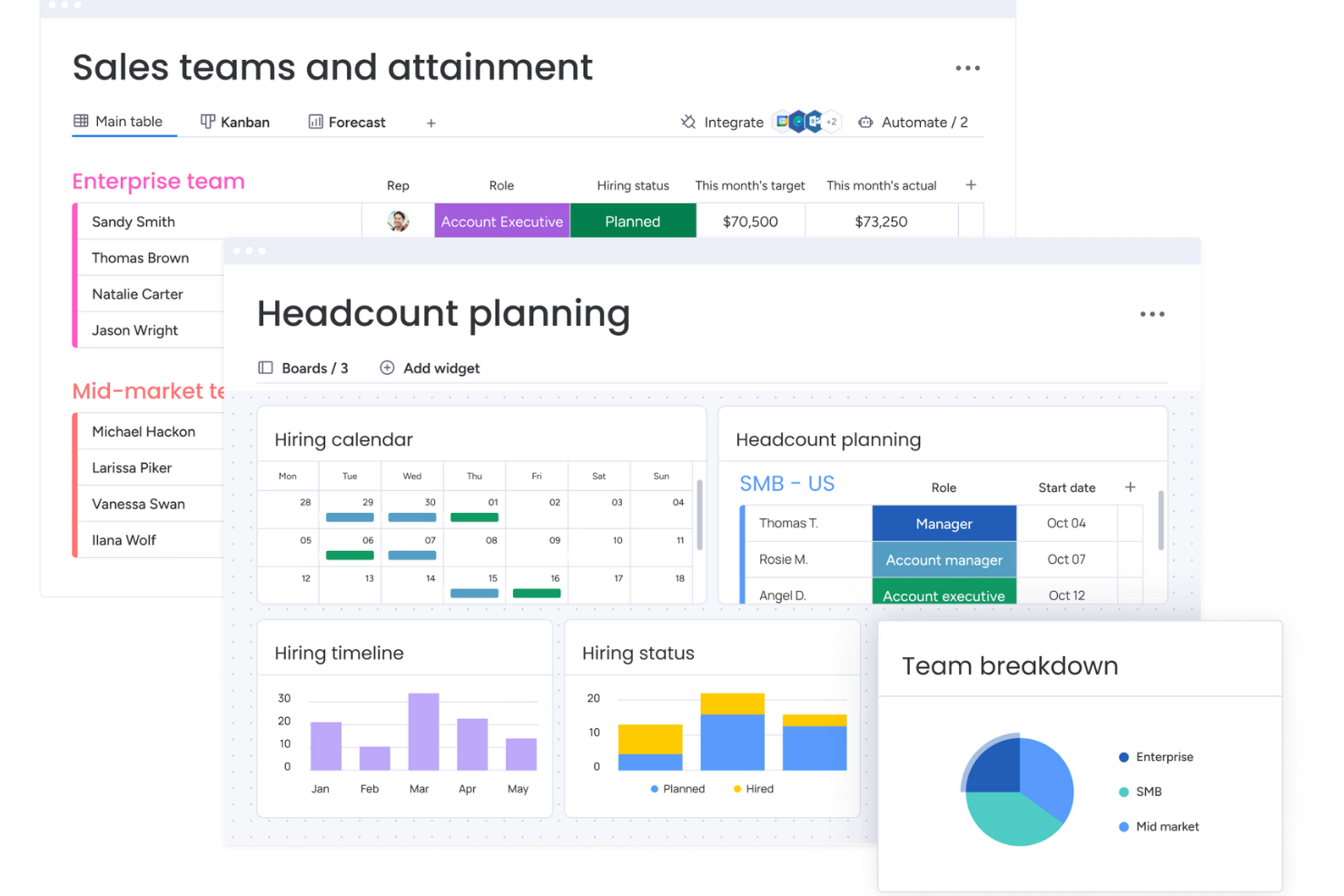Screen dimensions: 1344x896
Task: Select the green event on Thu 01
Action: click(x=474, y=517)
